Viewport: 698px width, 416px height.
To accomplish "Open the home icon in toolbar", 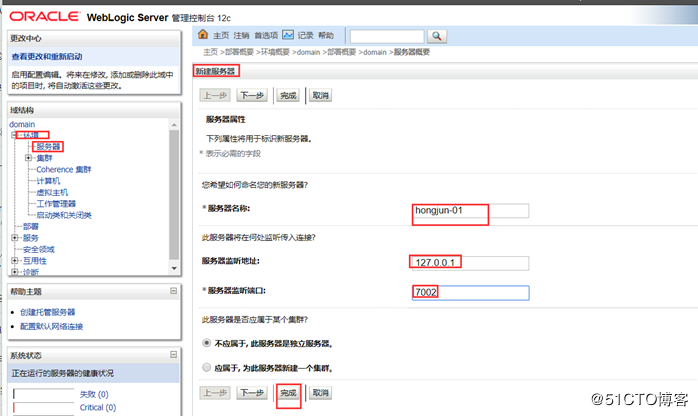I will (203, 35).
